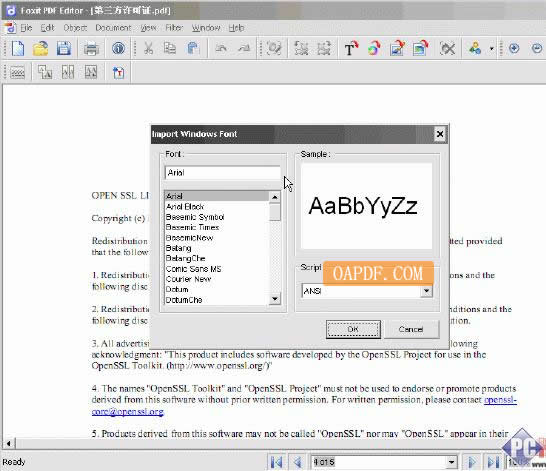Open the Script dropdown showing ANSI

tap(426, 291)
